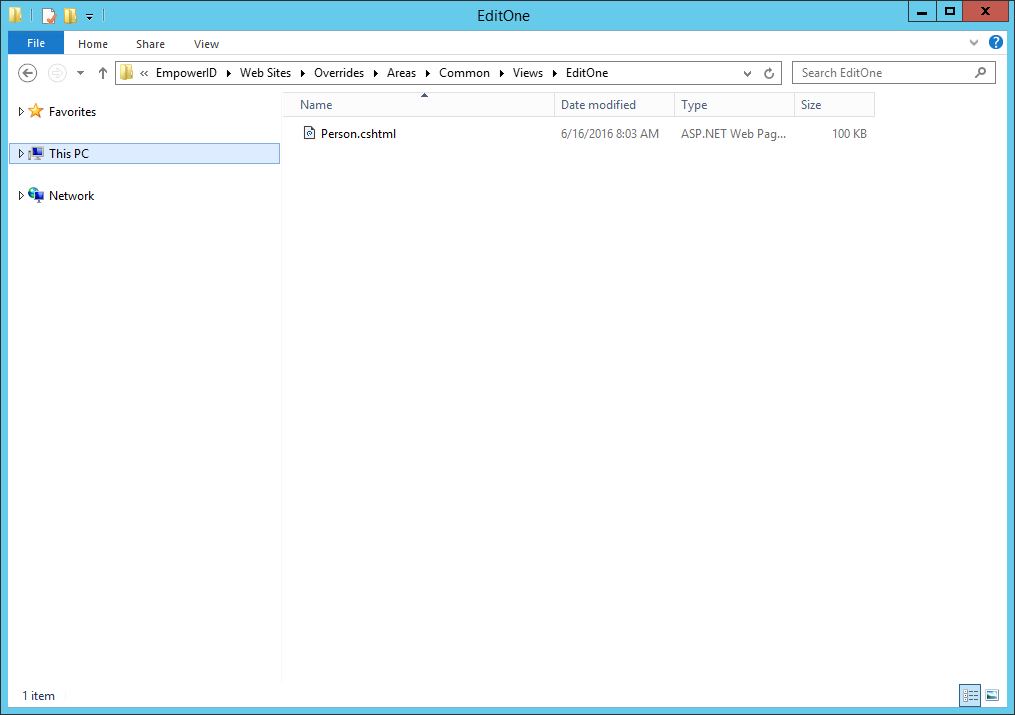Image resolution: width=1015 pixels, height=715 pixels.
Task: Navigate to the Overrides breadcrumb link
Action: point(338,72)
